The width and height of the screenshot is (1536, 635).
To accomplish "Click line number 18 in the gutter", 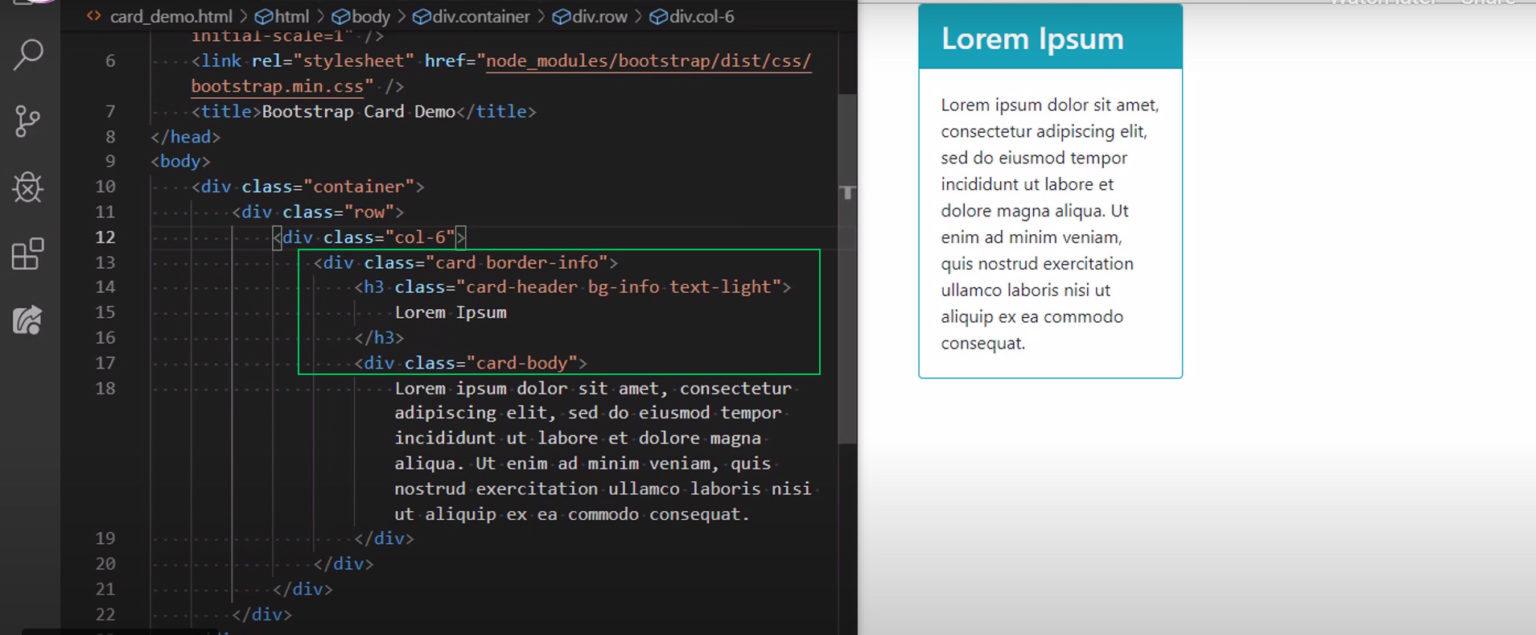I will 105,388.
